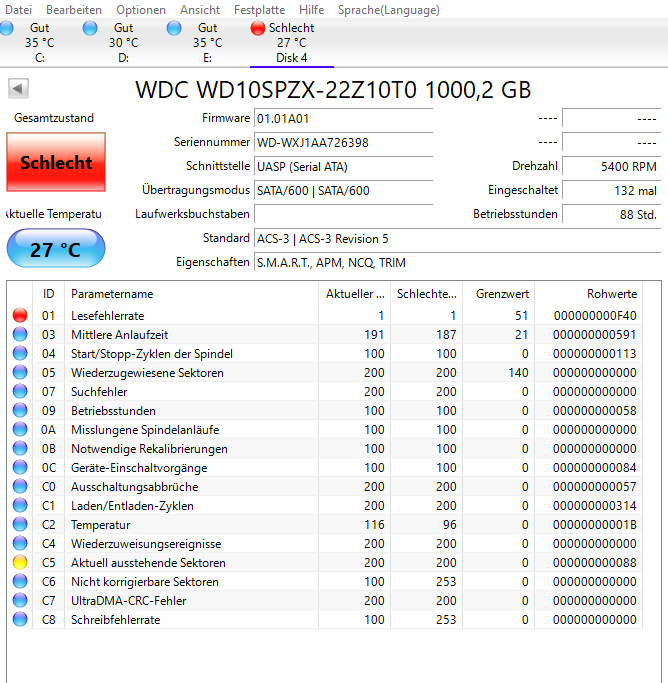Screen dimensions: 668x683
Task: Click the Eigenschaften field S.M.A.R.T., APM, NCQ, TRIM
Action: click(458, 263)
